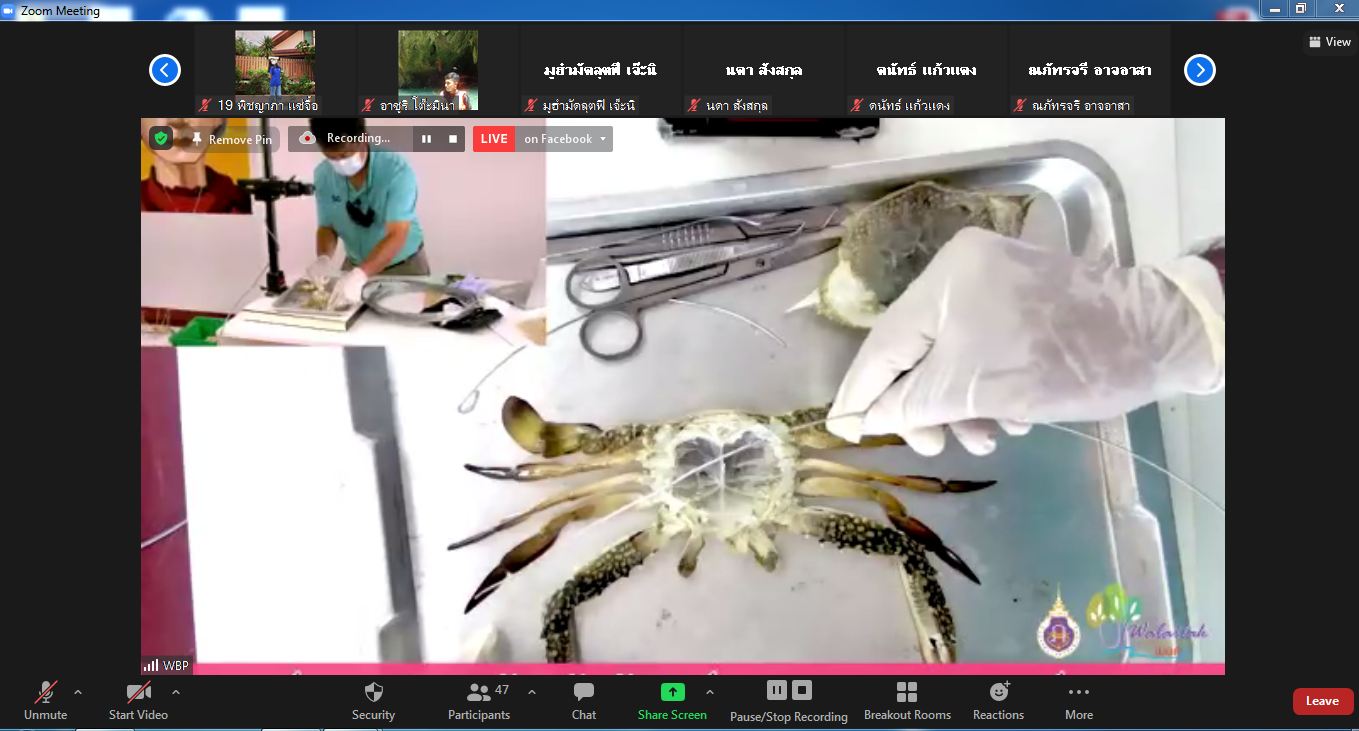Open the LIVE on Facebook dropdown

point(603,139)
